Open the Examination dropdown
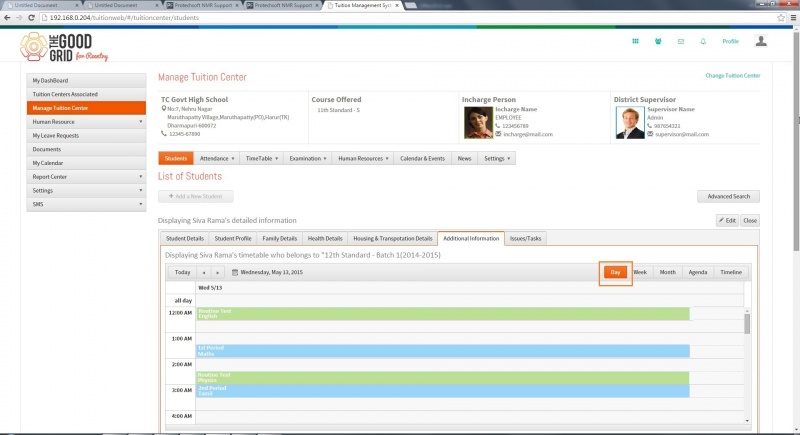 point(308,159)
